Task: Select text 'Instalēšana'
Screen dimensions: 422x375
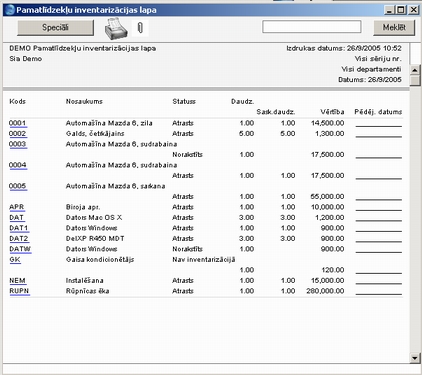Action: [x=85, y=281]
